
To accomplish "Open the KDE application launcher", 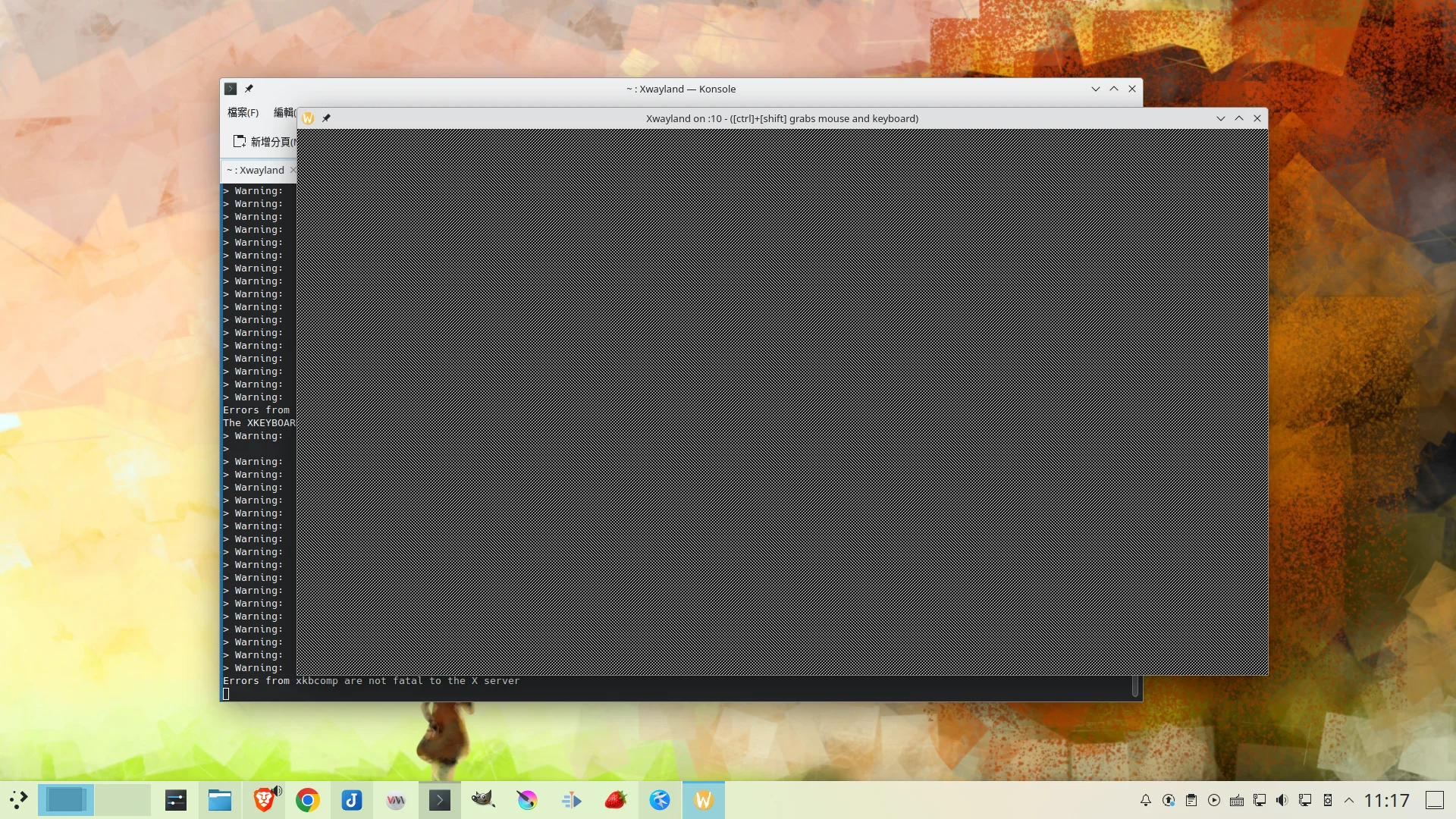I will [x=18, y=800].
